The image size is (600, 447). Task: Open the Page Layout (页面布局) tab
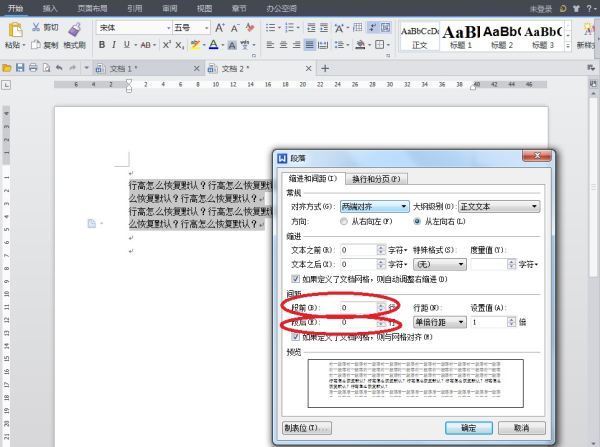pyautogui.click(x=92, y=8)
